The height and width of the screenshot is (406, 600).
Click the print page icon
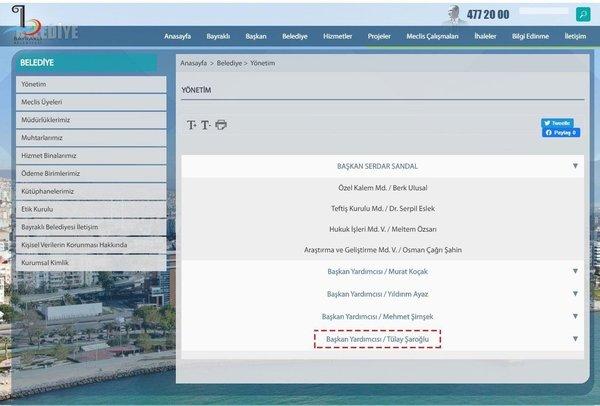point(221,125)
